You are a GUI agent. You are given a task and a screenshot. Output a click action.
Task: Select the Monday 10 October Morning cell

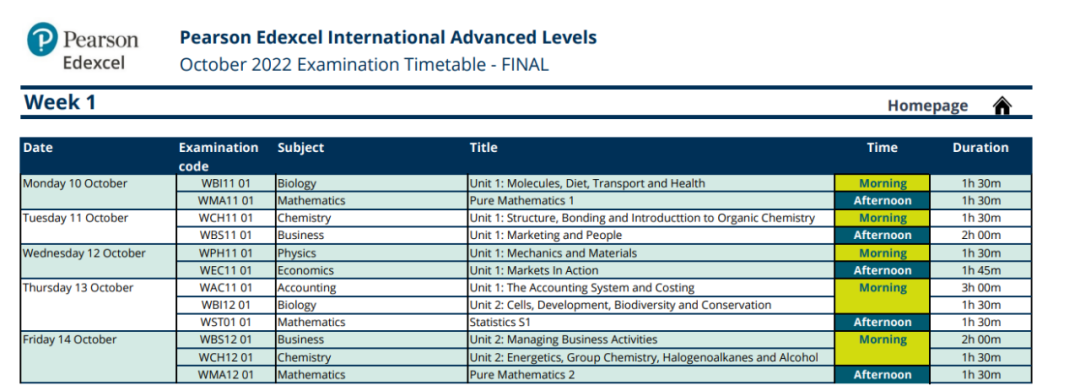click(x=882, y=183)
